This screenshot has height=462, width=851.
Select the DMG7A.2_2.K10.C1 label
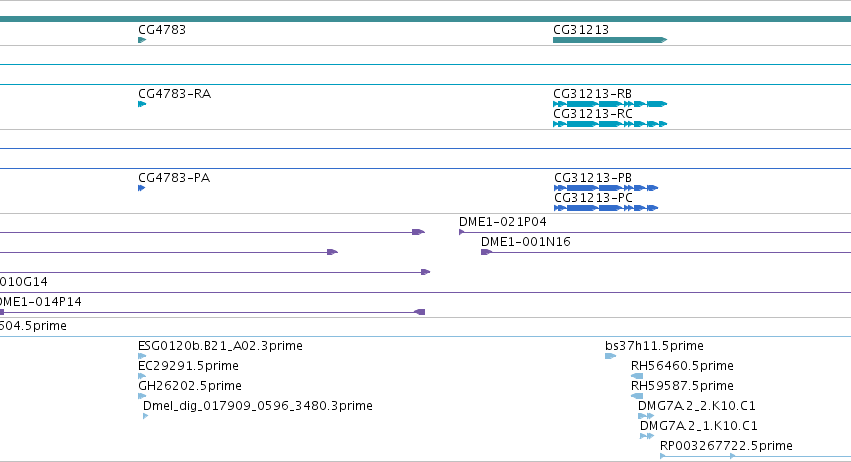click(x=697, y=406)
